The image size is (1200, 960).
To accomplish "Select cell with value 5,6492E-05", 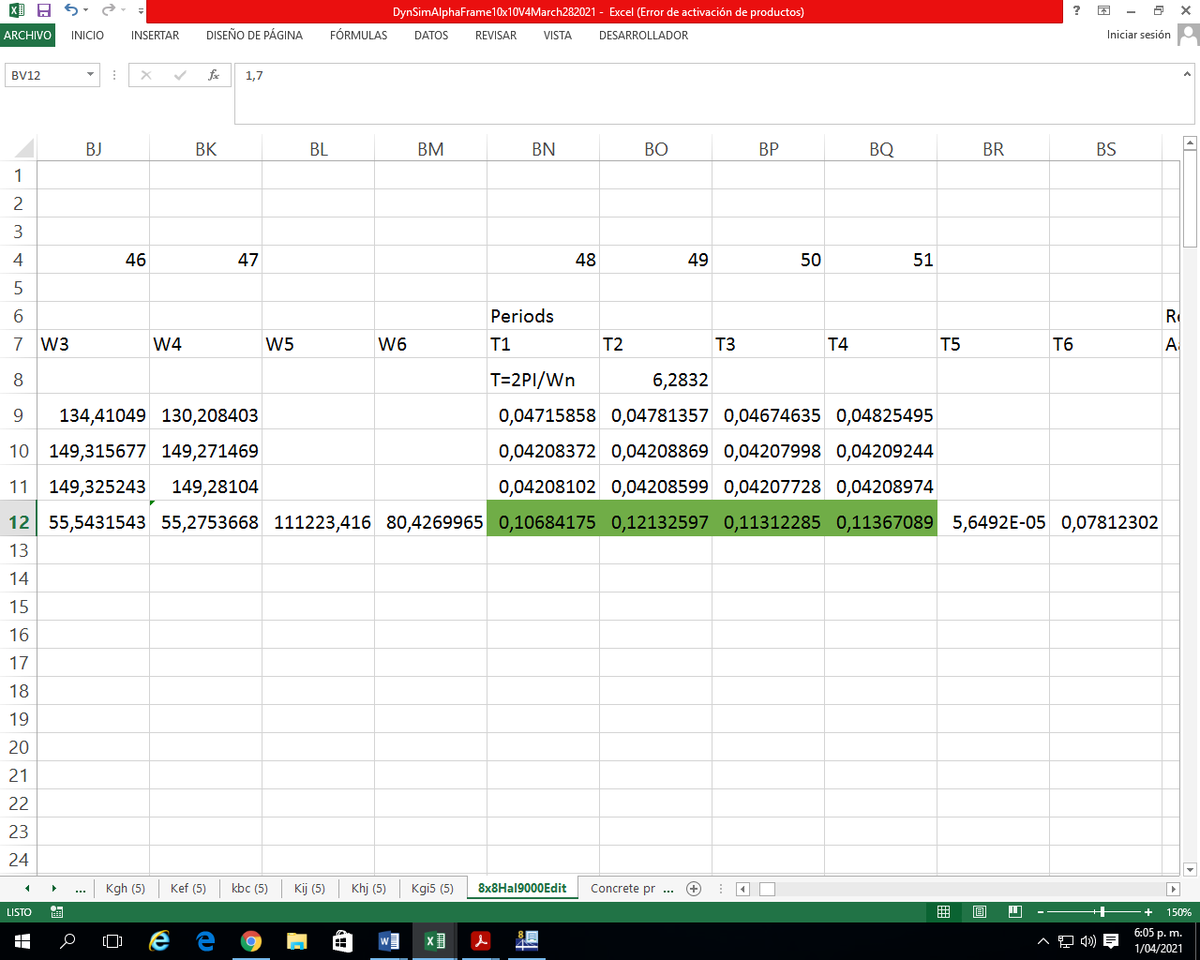I will (993, 522).
